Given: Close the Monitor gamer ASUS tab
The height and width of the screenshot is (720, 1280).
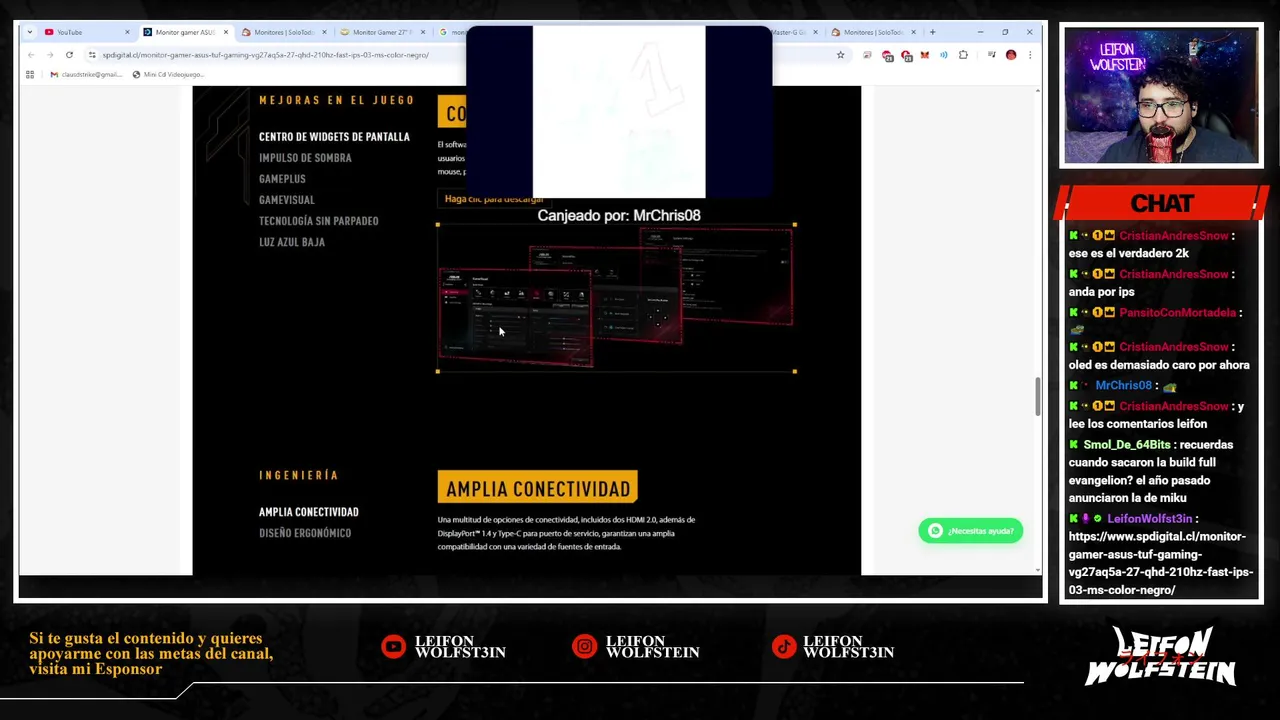Looking at the screenshot, I should click(x=225, y=32).
